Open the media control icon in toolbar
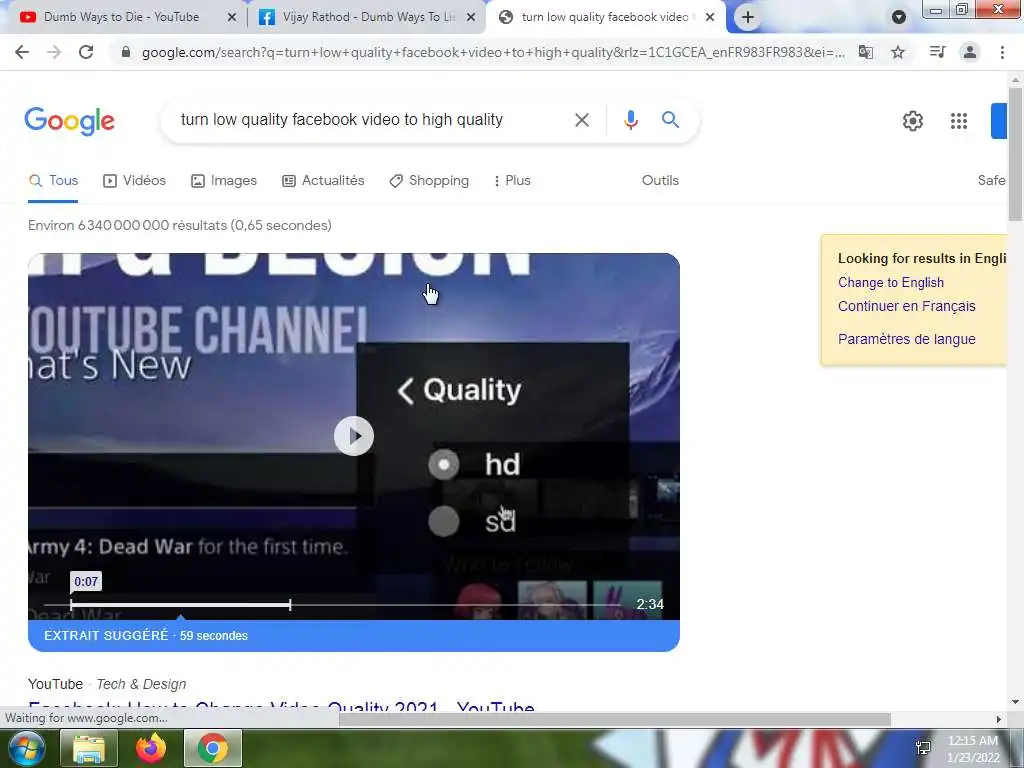Screen dimensions: 1024x768 point(937,52)
